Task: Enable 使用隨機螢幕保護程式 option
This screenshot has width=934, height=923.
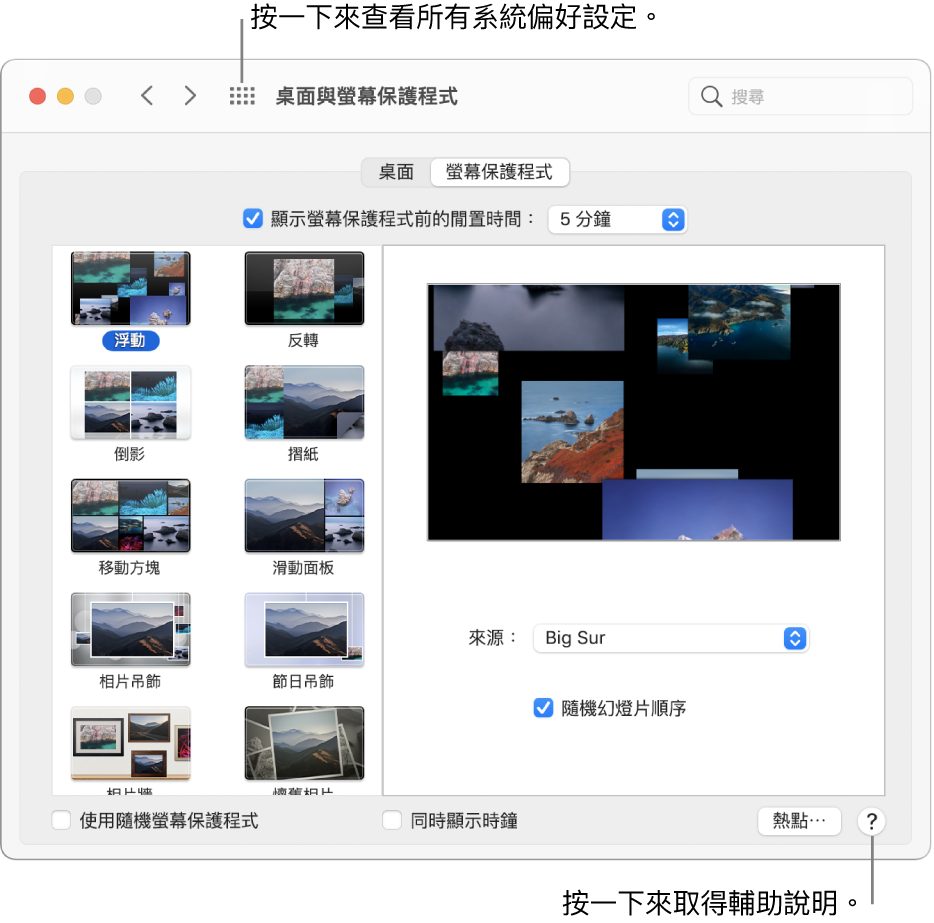Action: (59, 820)
